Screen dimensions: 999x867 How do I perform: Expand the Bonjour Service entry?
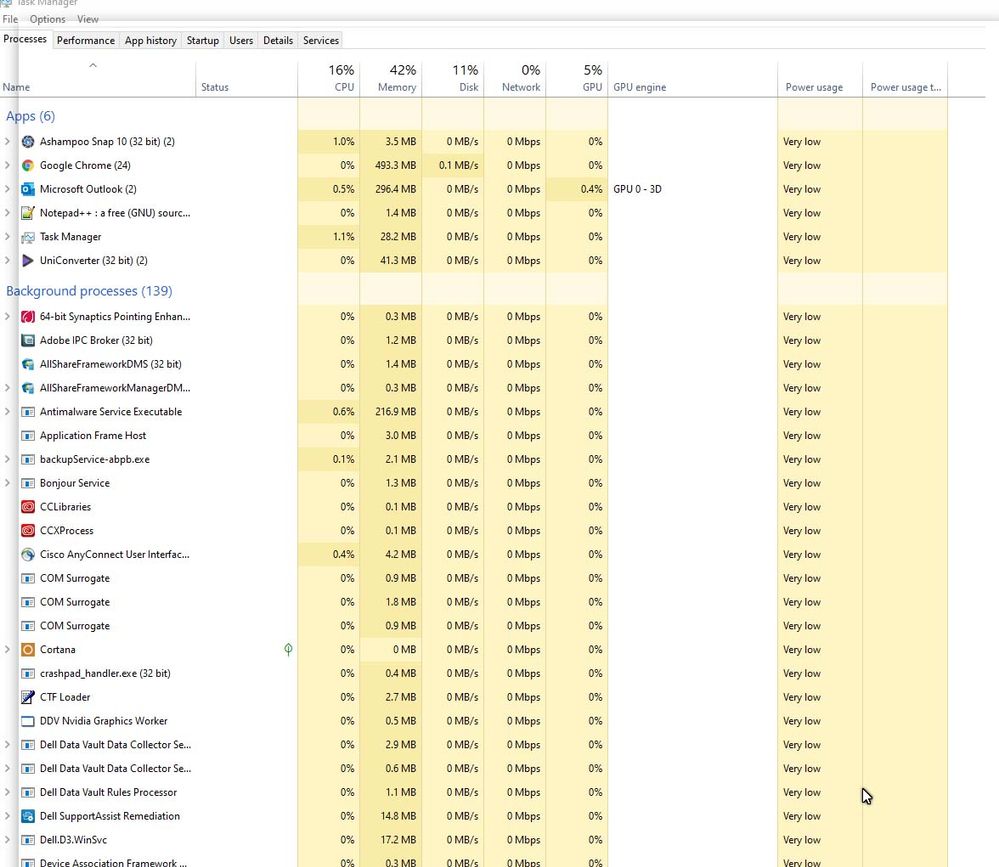point(7,484)
